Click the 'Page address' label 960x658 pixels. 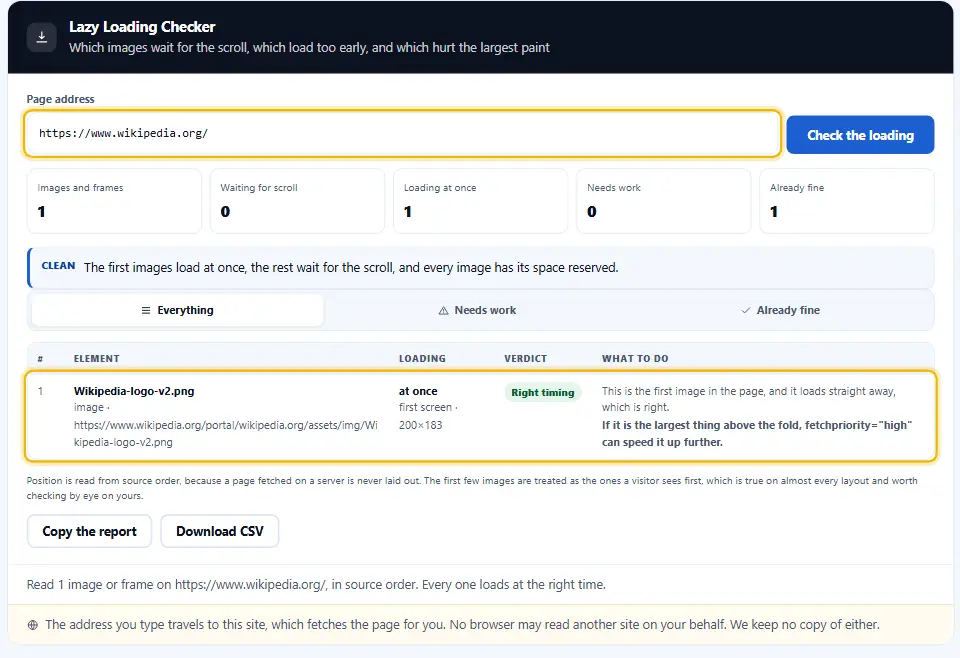[x=61, y=99]
